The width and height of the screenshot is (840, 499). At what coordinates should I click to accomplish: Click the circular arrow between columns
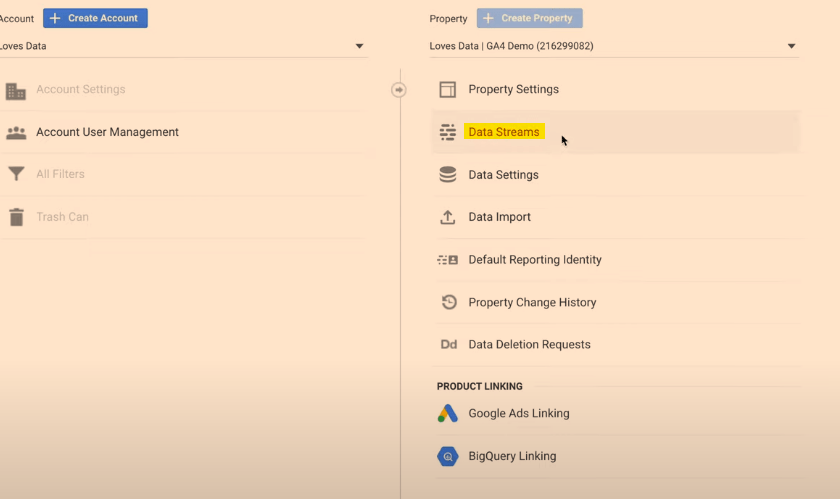[399, 90]
